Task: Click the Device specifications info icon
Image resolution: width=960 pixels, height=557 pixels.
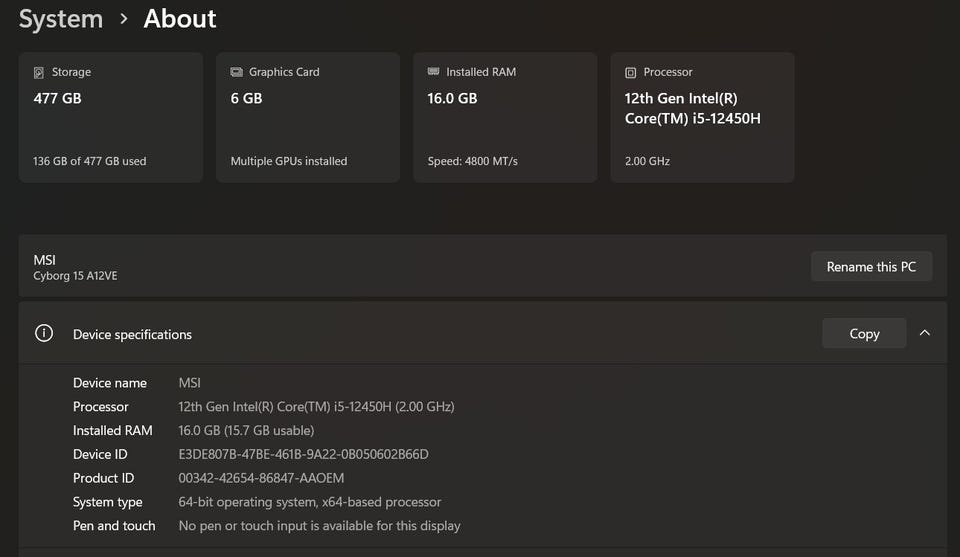Action: coord(44,334)
